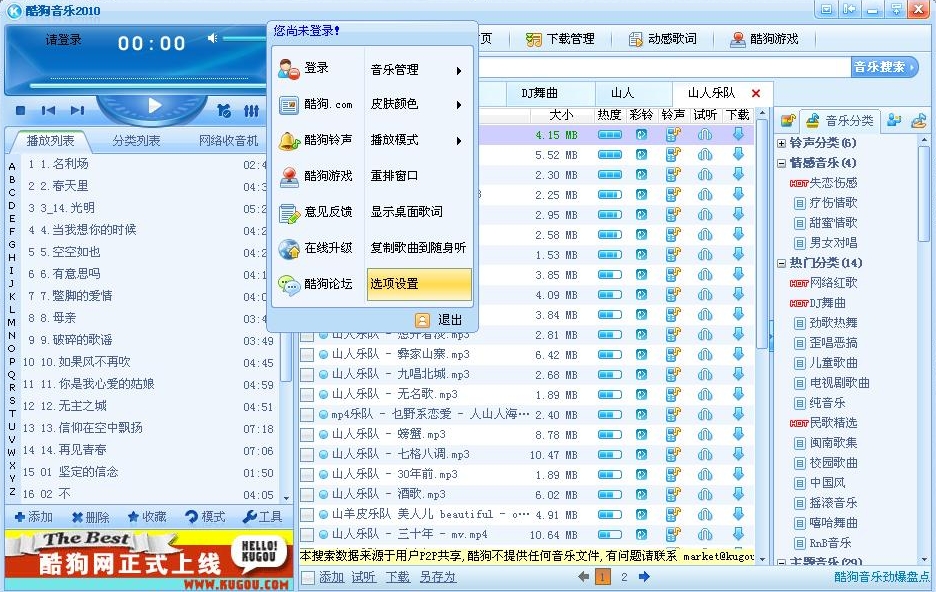Screen dimensions: 936x592
Task: Collapse the 情感音乐 (4) tree node
Action: [781, 163]
